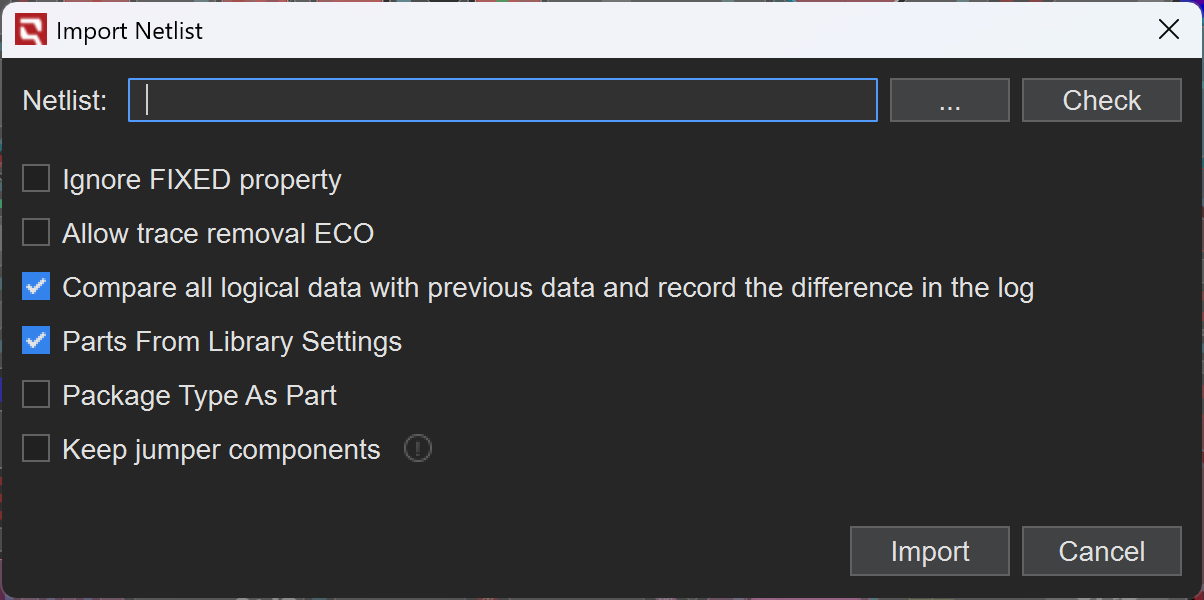Open file browser with the ellipsis button
Screen dimensions: 1204x600
click(949, 100)
